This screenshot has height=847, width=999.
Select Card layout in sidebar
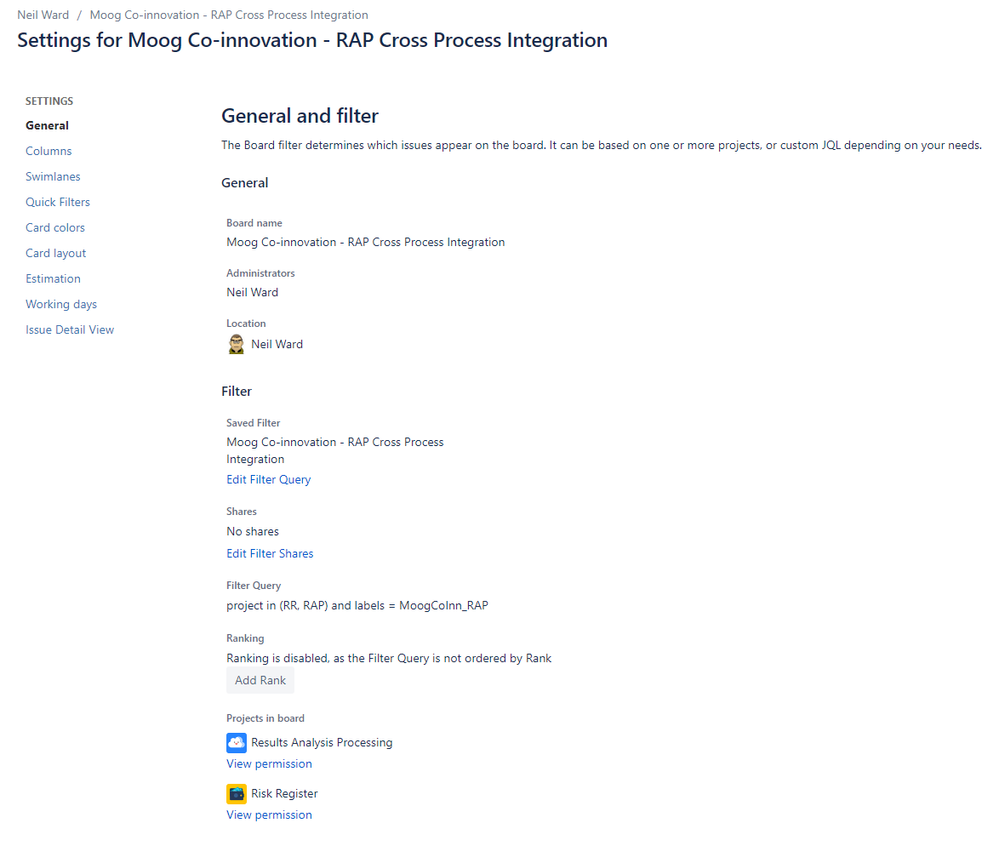55,253
